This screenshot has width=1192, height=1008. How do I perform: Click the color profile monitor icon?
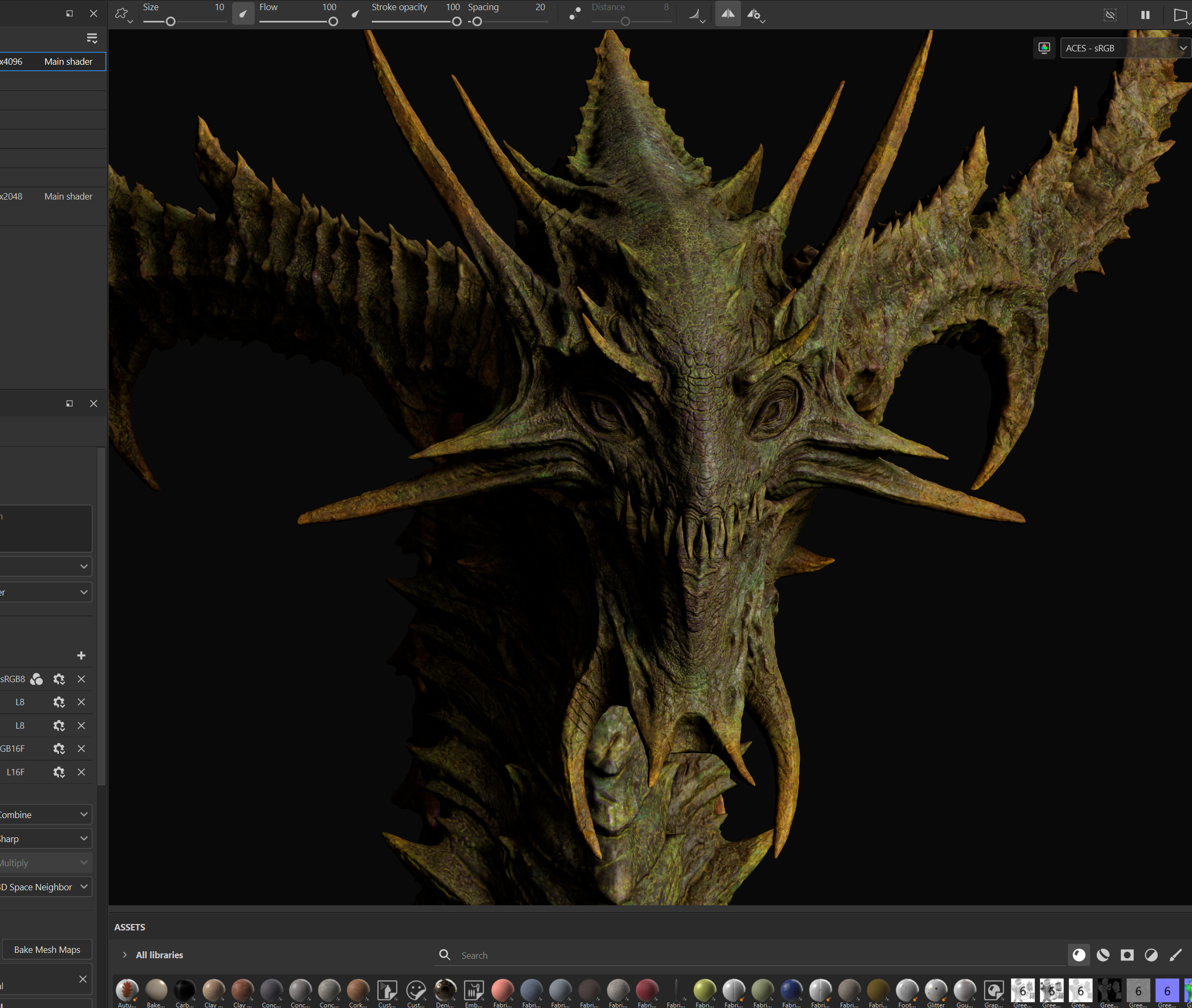click(x=1044, y=48)
